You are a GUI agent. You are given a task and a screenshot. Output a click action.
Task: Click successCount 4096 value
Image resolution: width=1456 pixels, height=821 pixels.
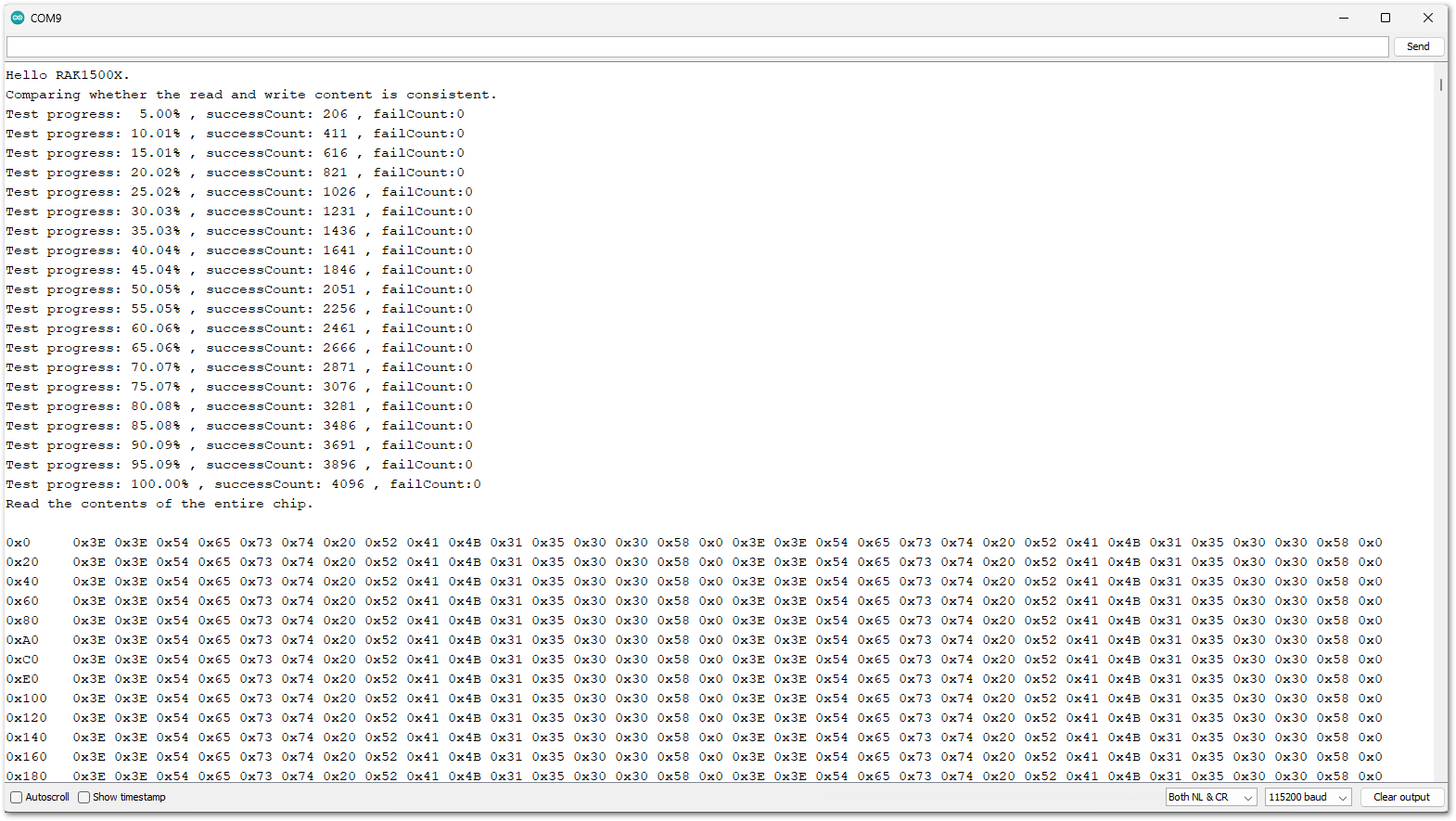(348, 484)
